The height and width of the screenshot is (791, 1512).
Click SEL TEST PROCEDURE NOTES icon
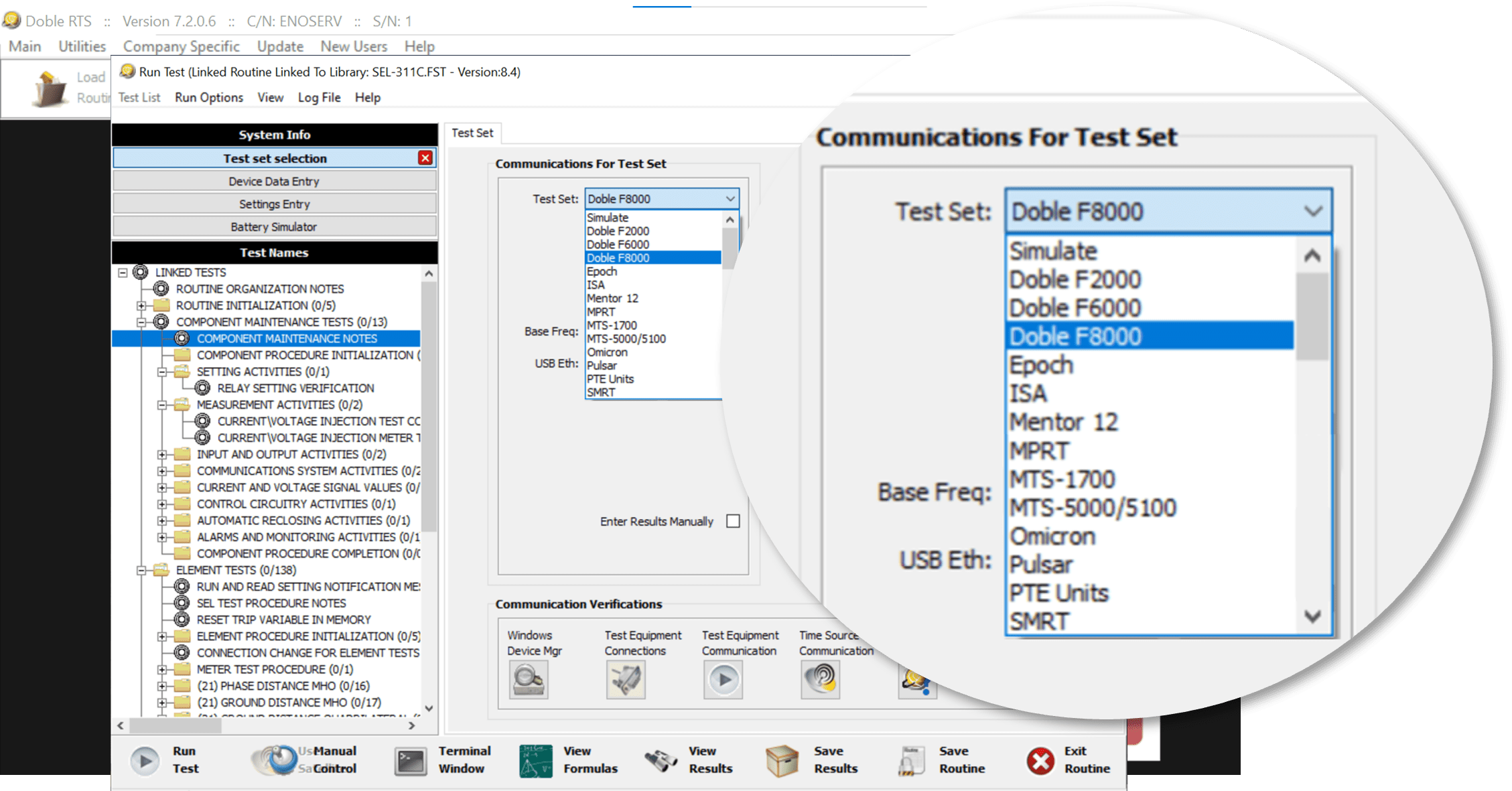[x=182, y=603]
